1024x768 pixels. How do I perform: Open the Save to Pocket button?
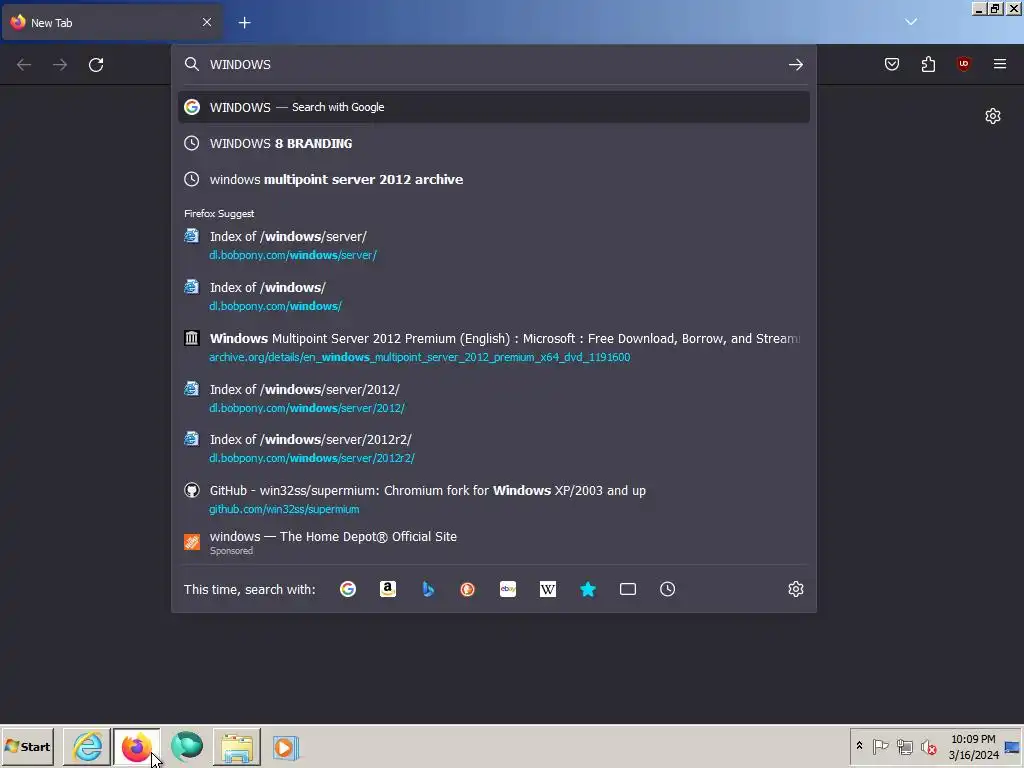(x=891, y=64)
